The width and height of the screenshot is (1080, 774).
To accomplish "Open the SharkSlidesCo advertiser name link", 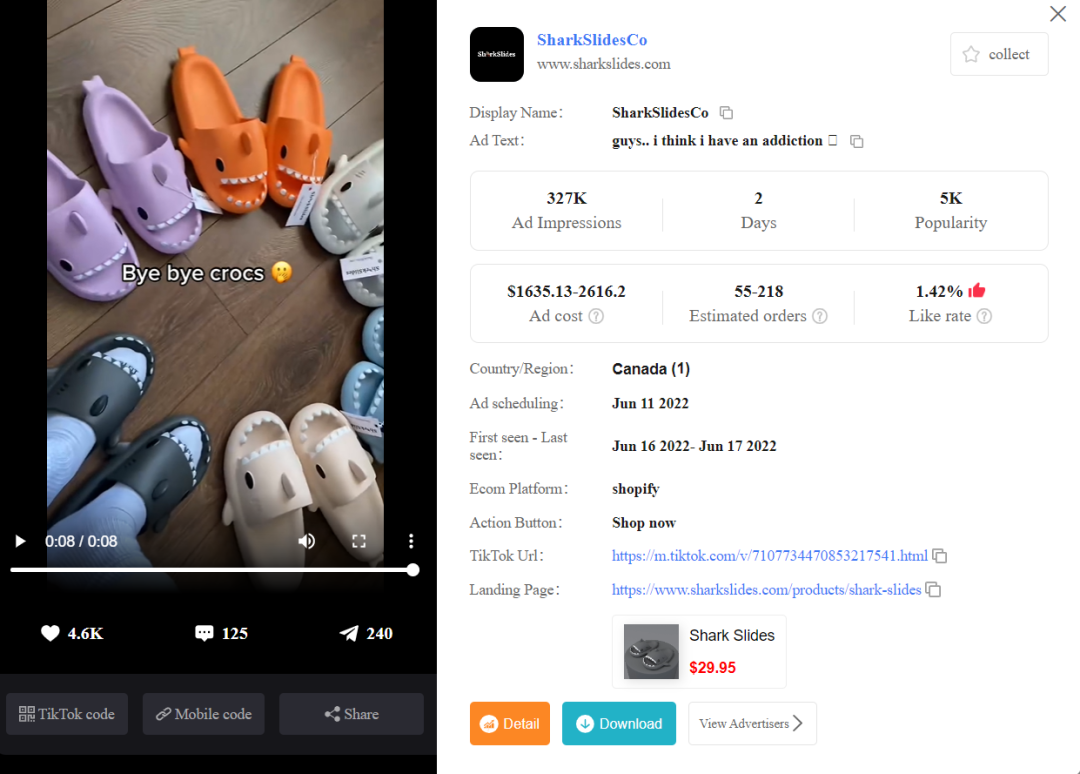I will [x=592, y=40].
